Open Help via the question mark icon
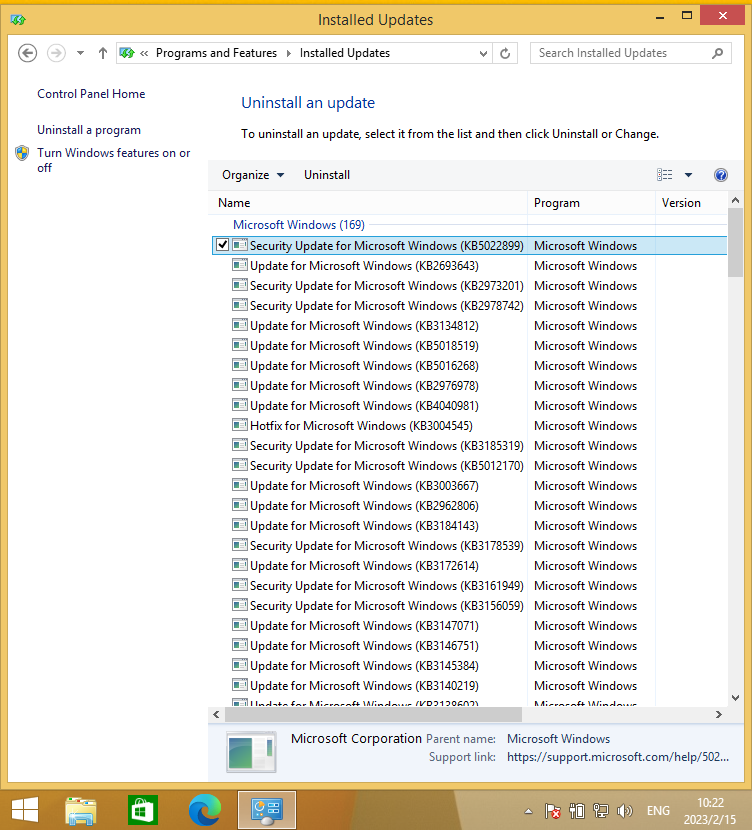Screen dimensions: 752x830 (x=721, y=175)
